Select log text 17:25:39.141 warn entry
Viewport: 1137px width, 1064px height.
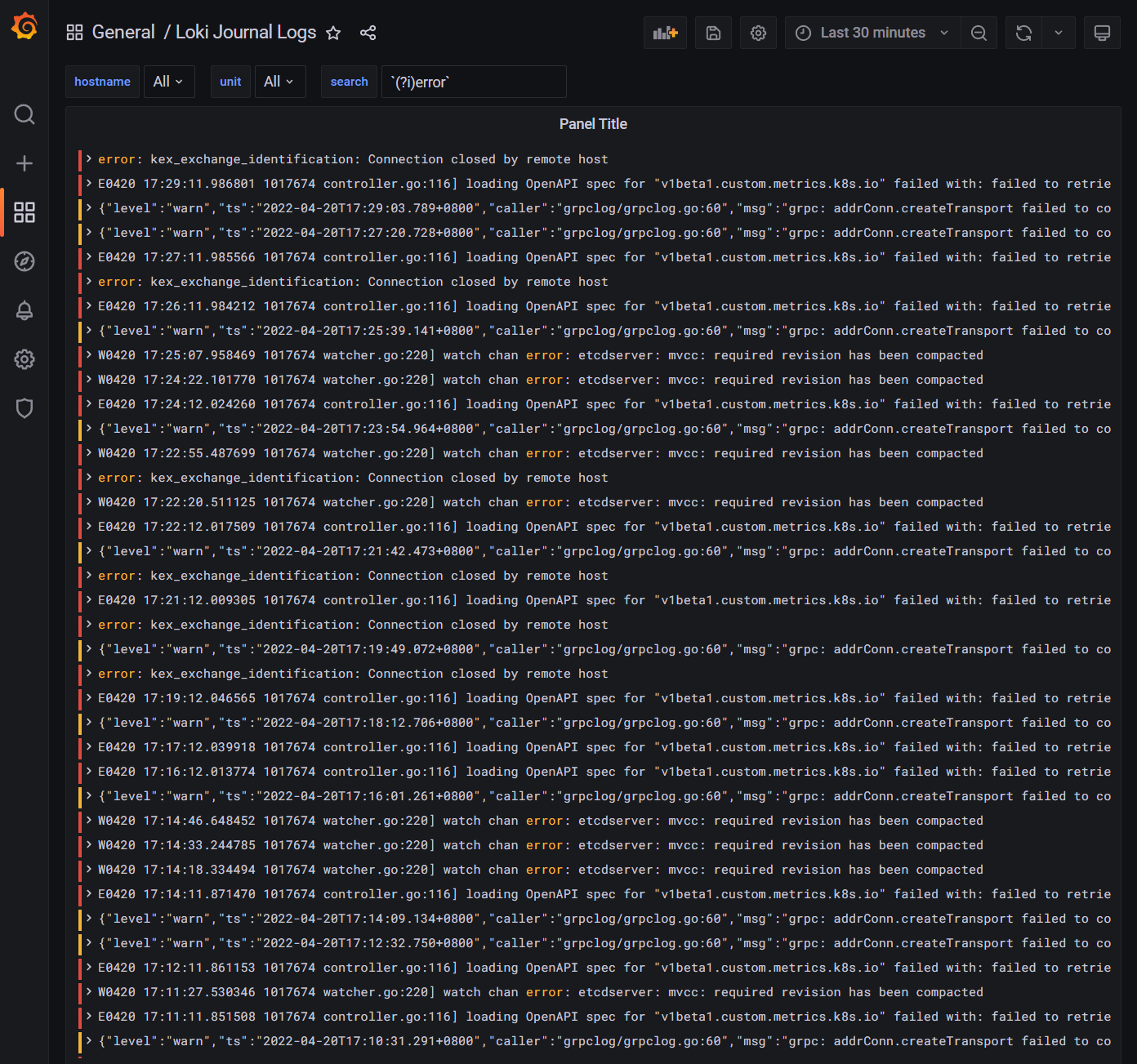(x=604, y=331)
